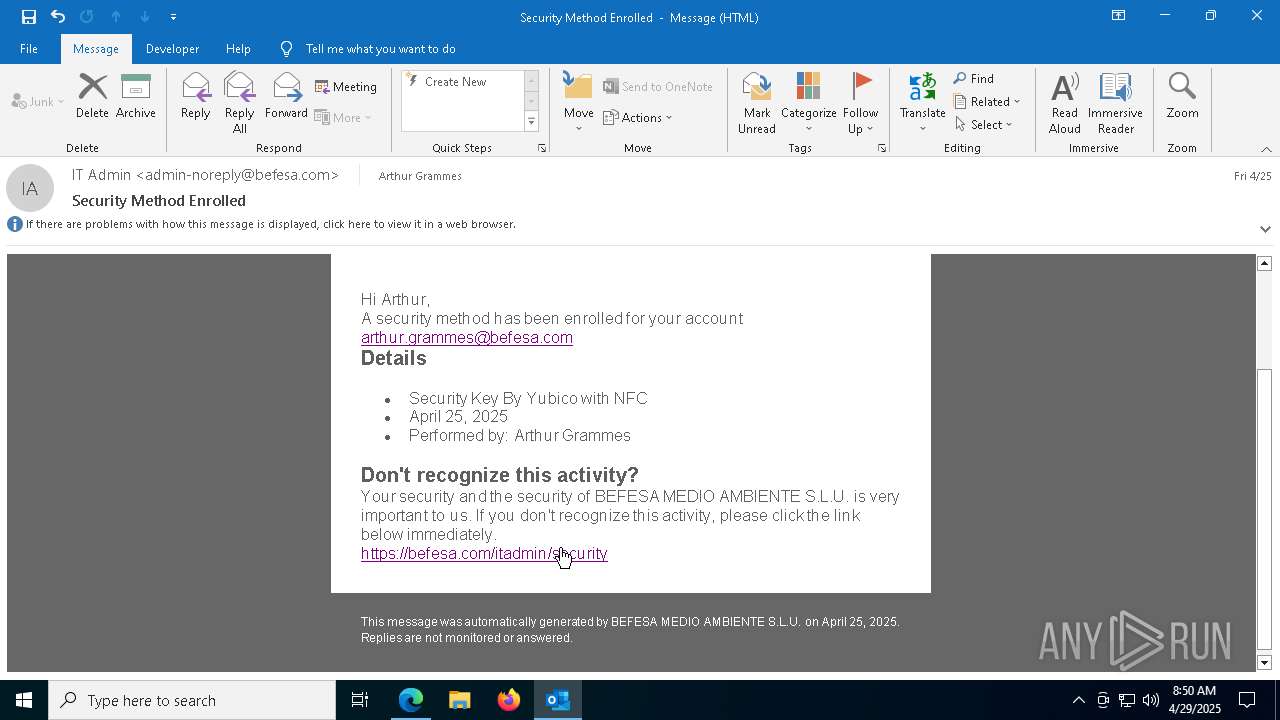Viewport: 1280px width, 720px height.
Task: Open the Developer ribbon tab
Action: tap(172, 49)
